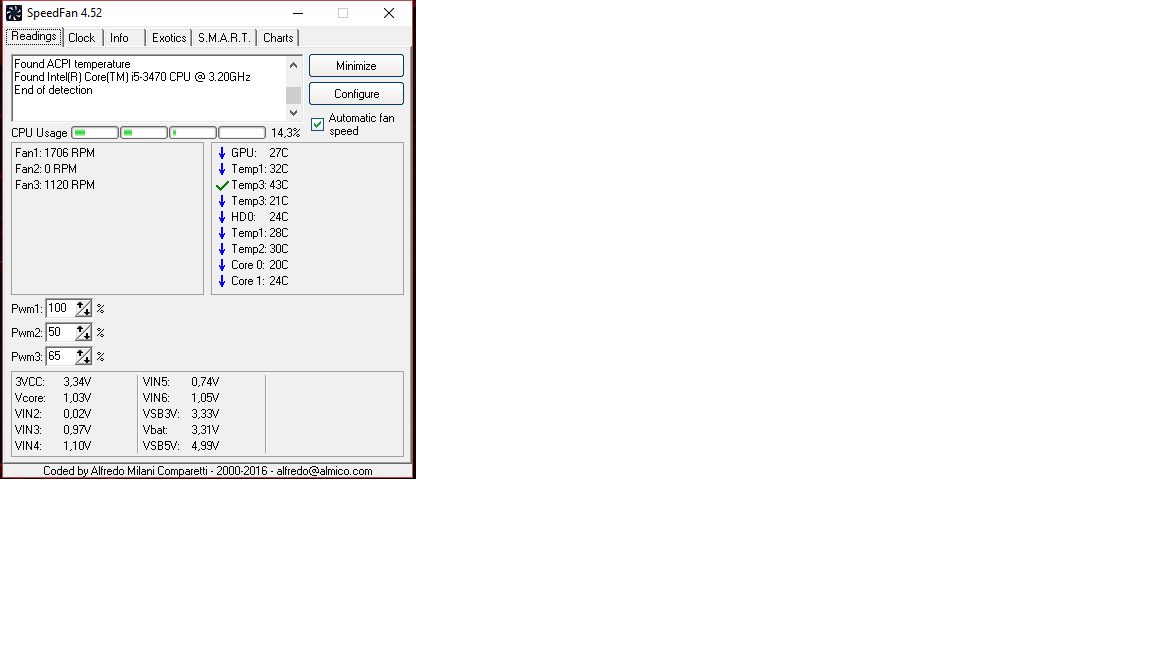
Task: Close the SpeedFan window
Action: 389,12
